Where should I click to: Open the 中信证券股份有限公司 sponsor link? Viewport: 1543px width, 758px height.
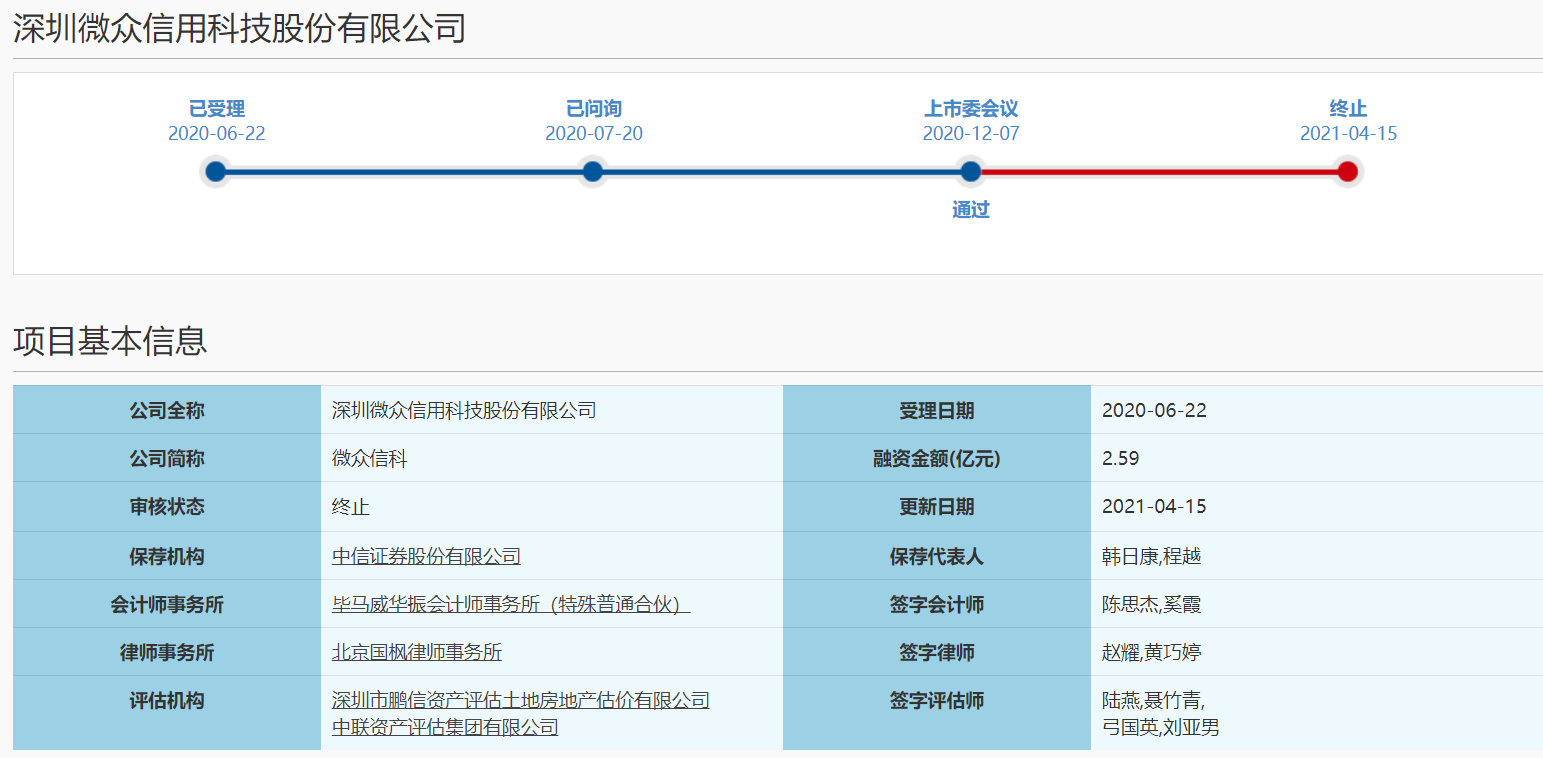[x=426, y=557]
